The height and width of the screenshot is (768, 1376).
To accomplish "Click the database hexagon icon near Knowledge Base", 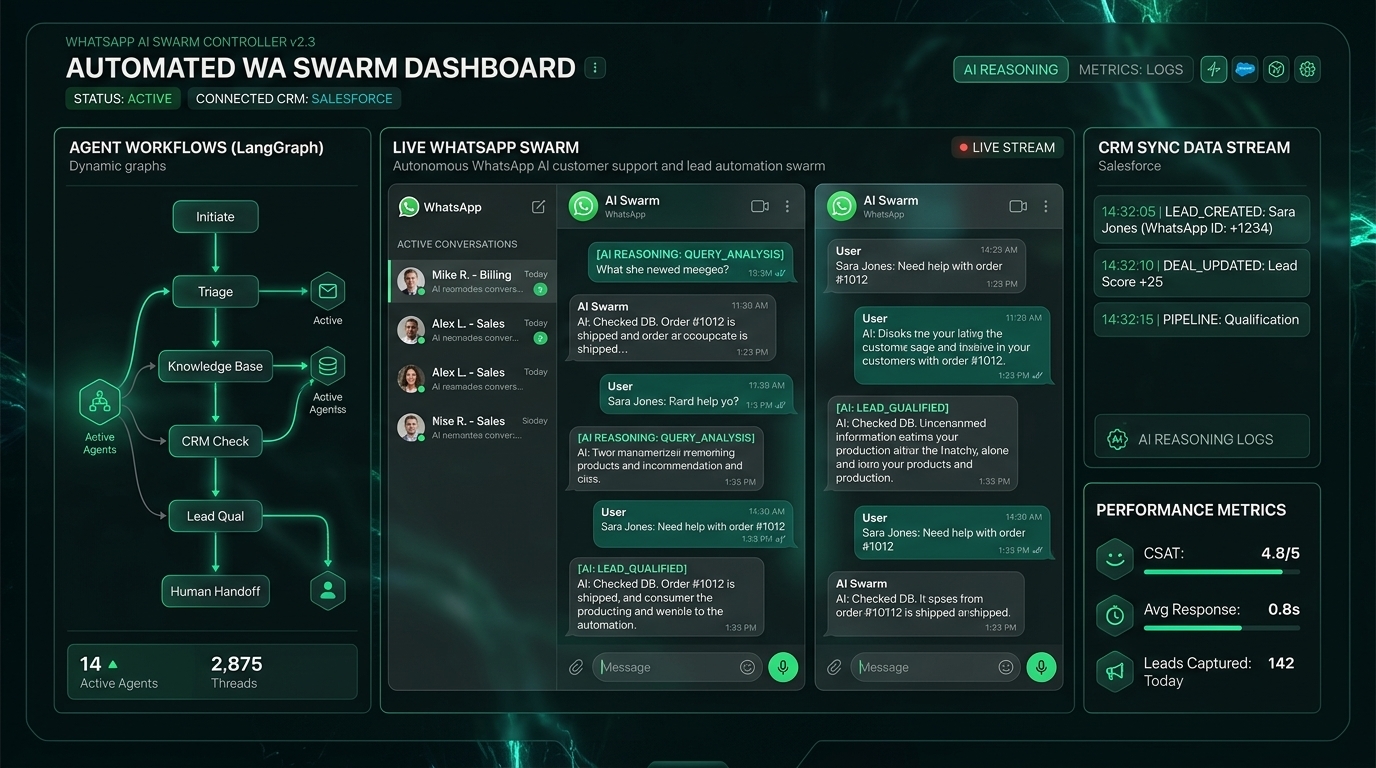I will (x=328, y=366).
